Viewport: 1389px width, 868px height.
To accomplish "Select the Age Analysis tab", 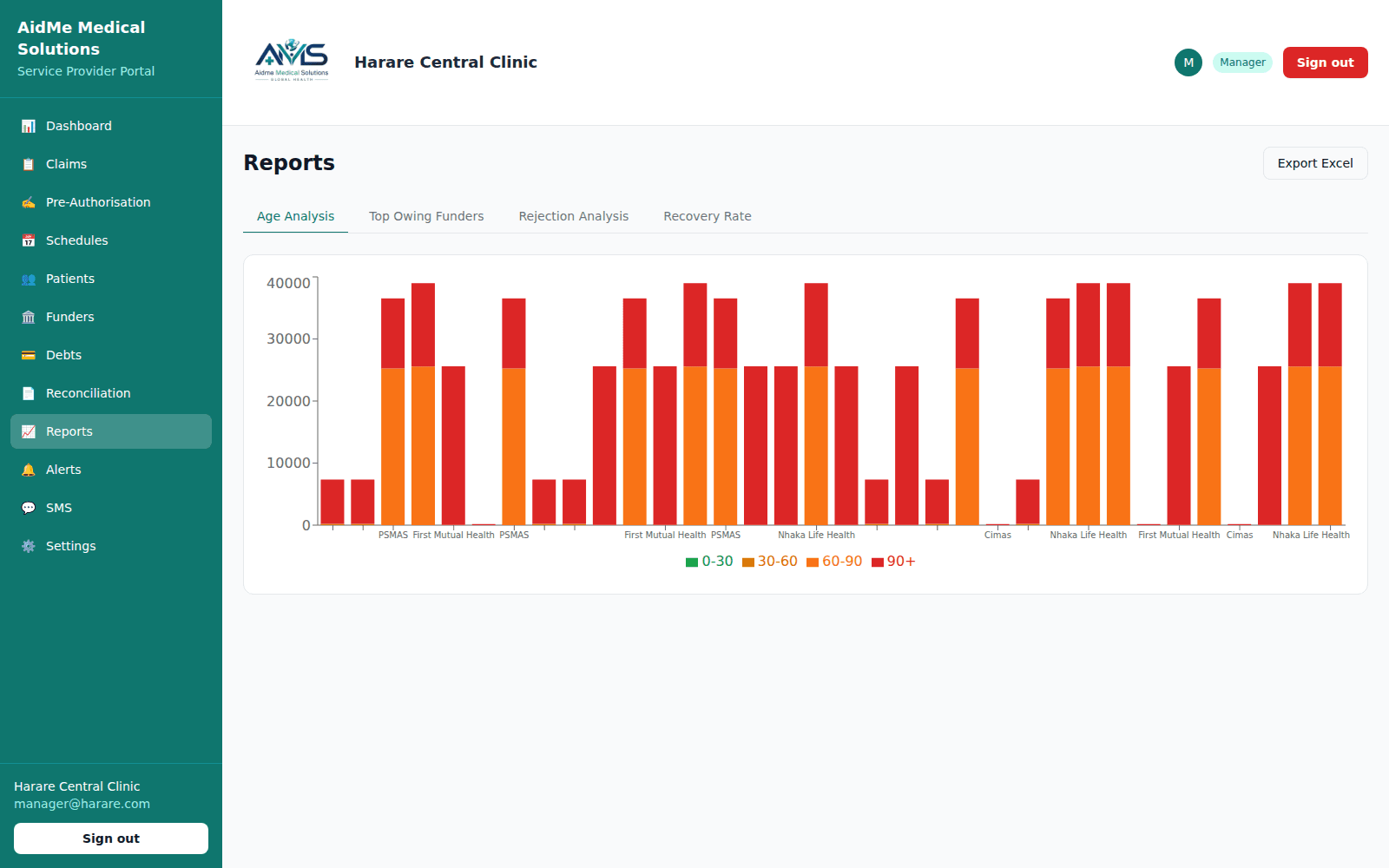I will point(295,216).
